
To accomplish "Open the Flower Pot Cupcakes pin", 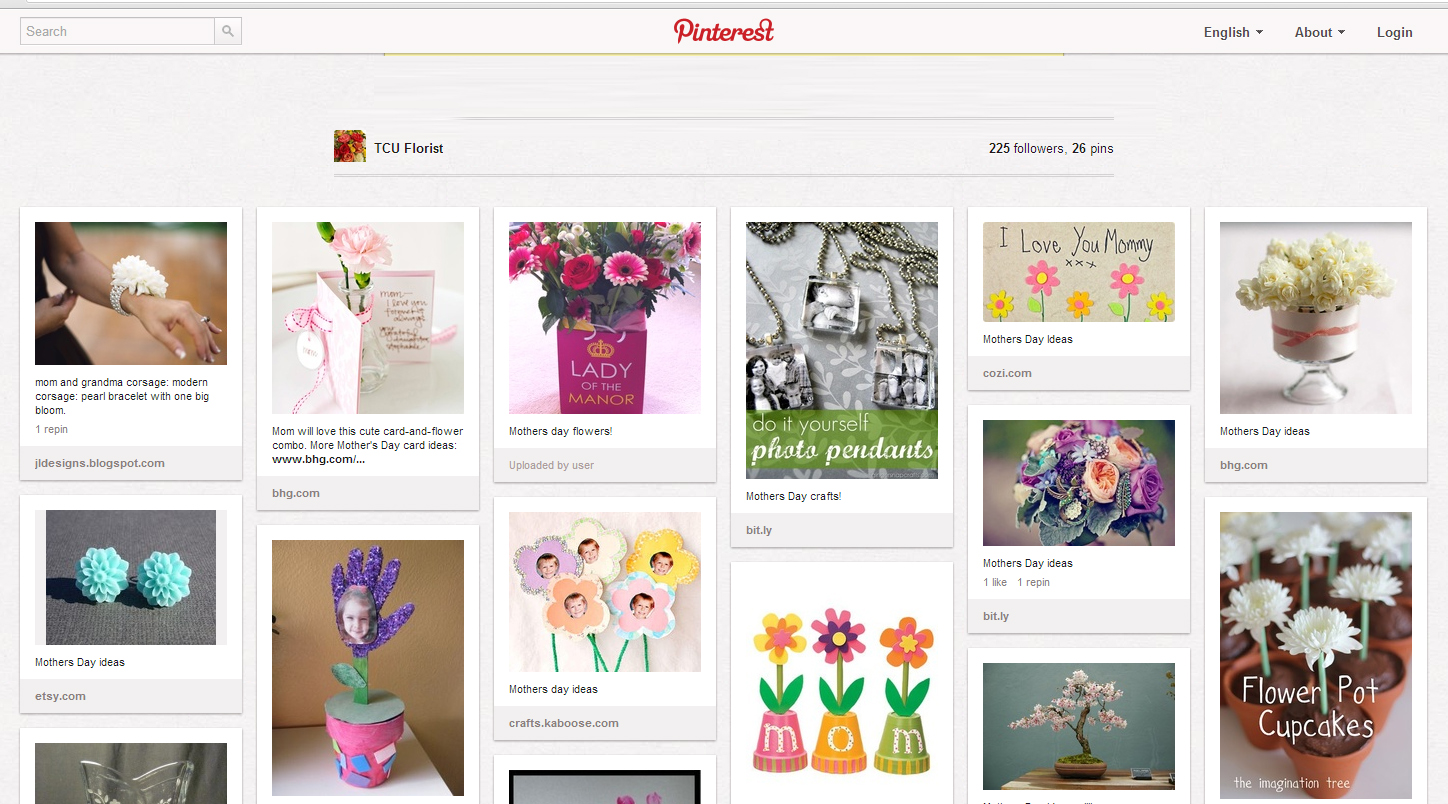I will pyautogui.click(x=1316, y=656).
